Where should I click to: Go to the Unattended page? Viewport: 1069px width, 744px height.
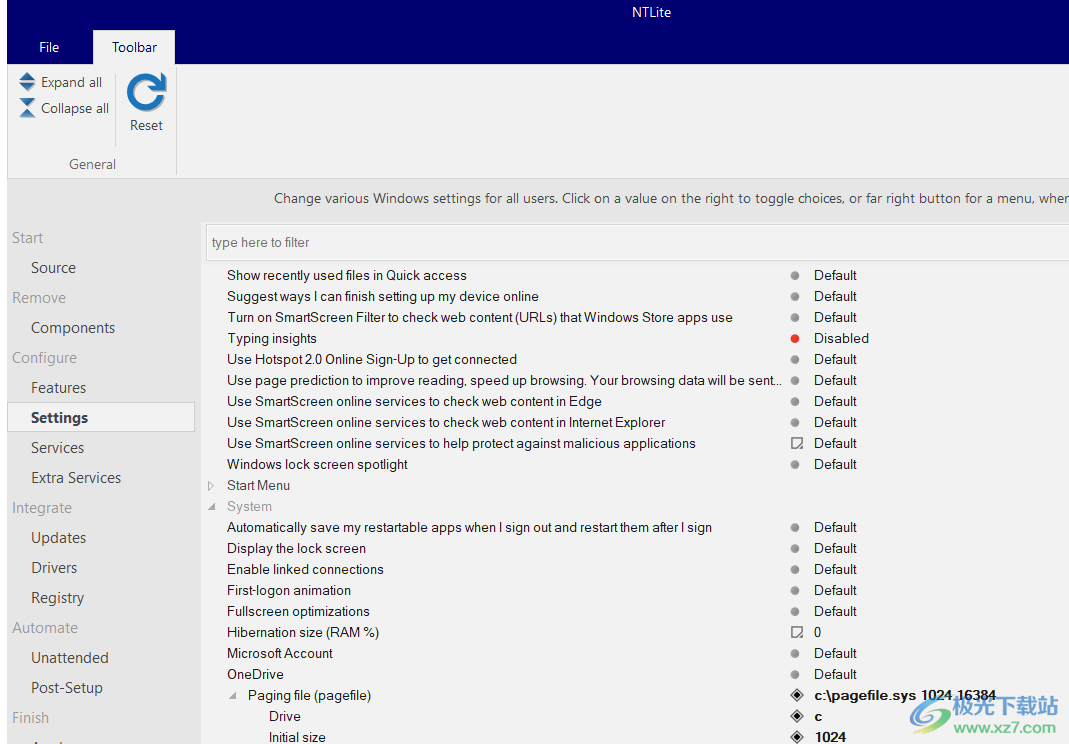(x=70, y=658)
